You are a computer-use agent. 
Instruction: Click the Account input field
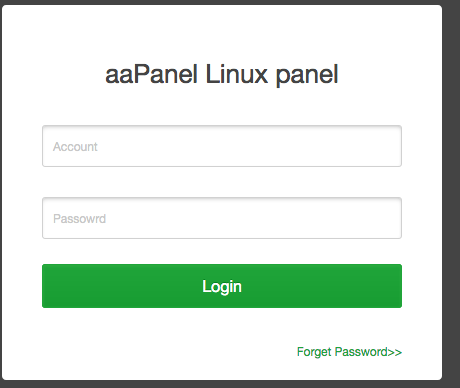pyautogui.click(x=222, y=146)
